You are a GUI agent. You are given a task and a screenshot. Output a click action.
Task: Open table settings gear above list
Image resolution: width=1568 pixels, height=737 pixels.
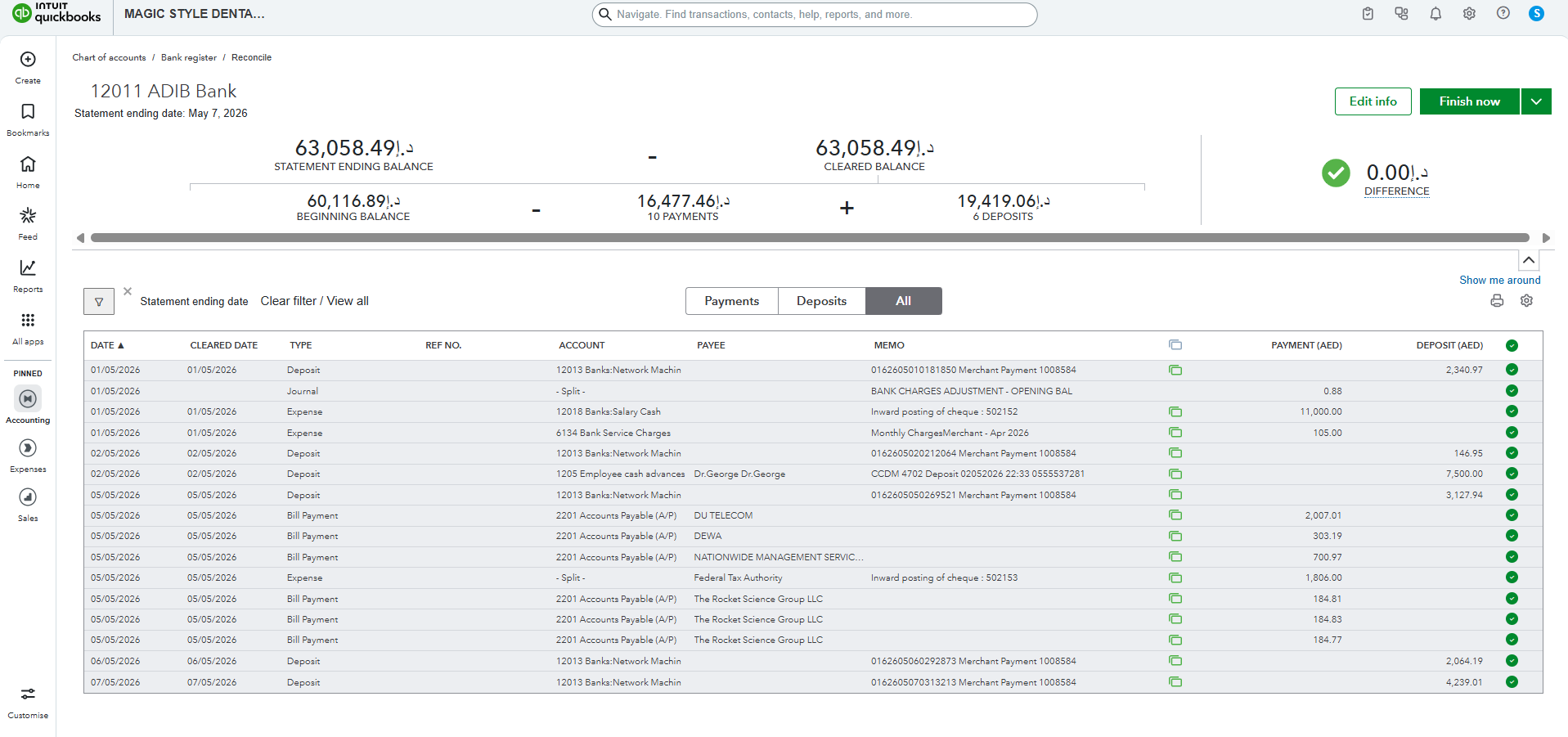tap(1526, 301)
